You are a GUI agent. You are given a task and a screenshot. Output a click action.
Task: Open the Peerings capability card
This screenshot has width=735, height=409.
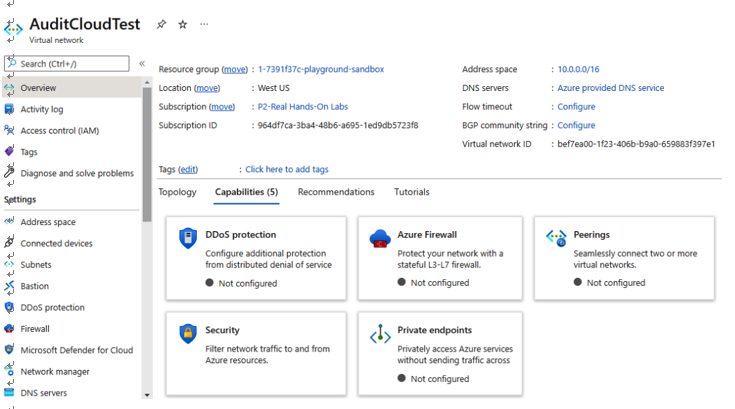[624, 258]
